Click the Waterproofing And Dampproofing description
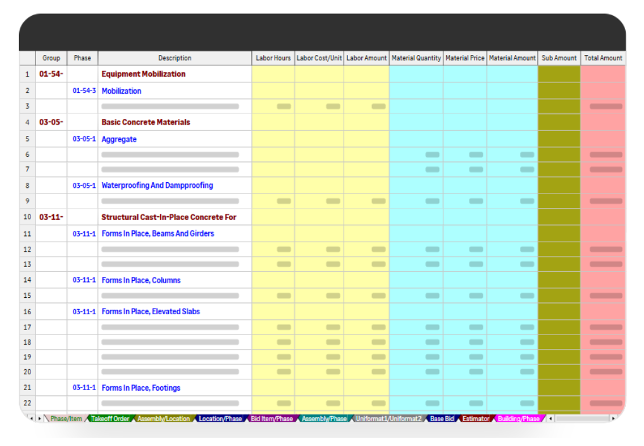Image resolution: width=644 pixels, height=446 pixels. (x=157, y=185)
